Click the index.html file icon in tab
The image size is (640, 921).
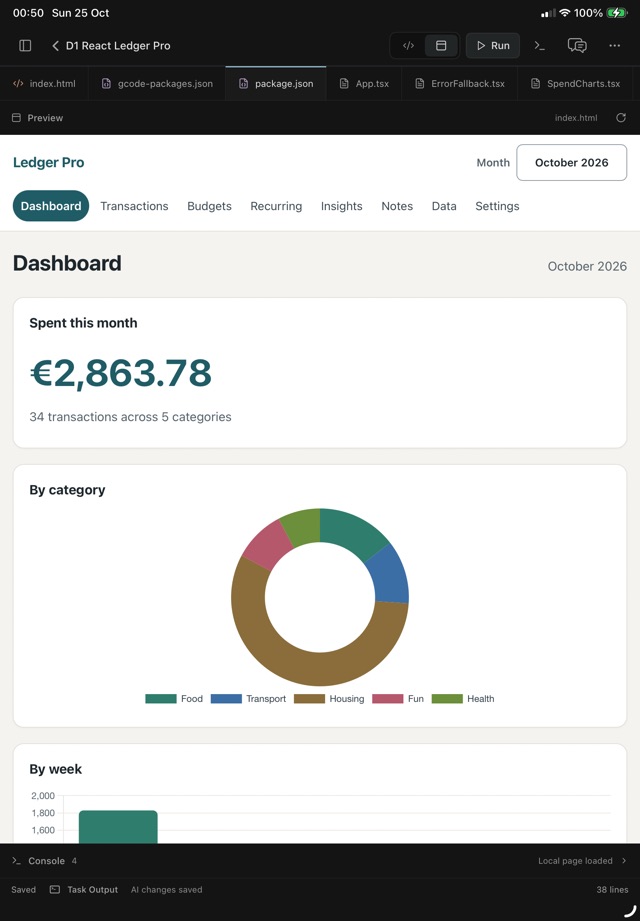pos(18,84)
